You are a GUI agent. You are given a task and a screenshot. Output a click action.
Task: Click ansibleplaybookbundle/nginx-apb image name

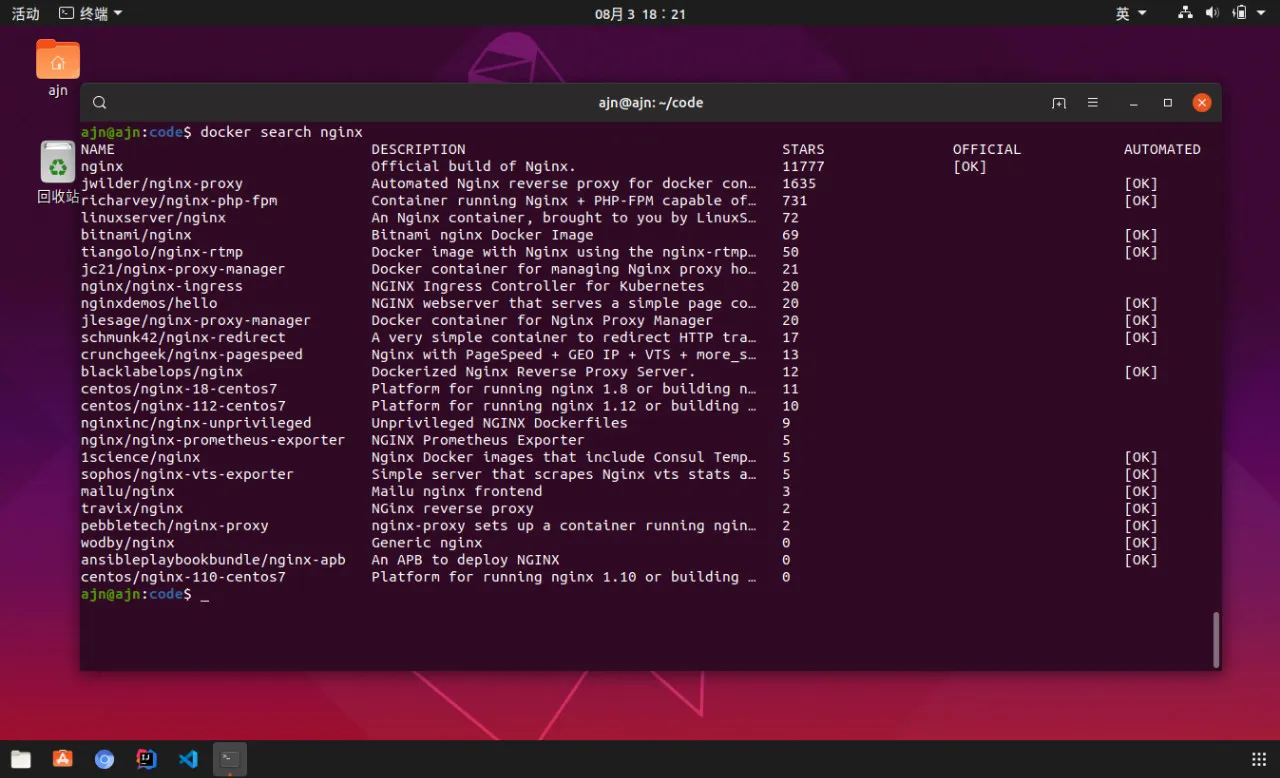click(213, 559)
